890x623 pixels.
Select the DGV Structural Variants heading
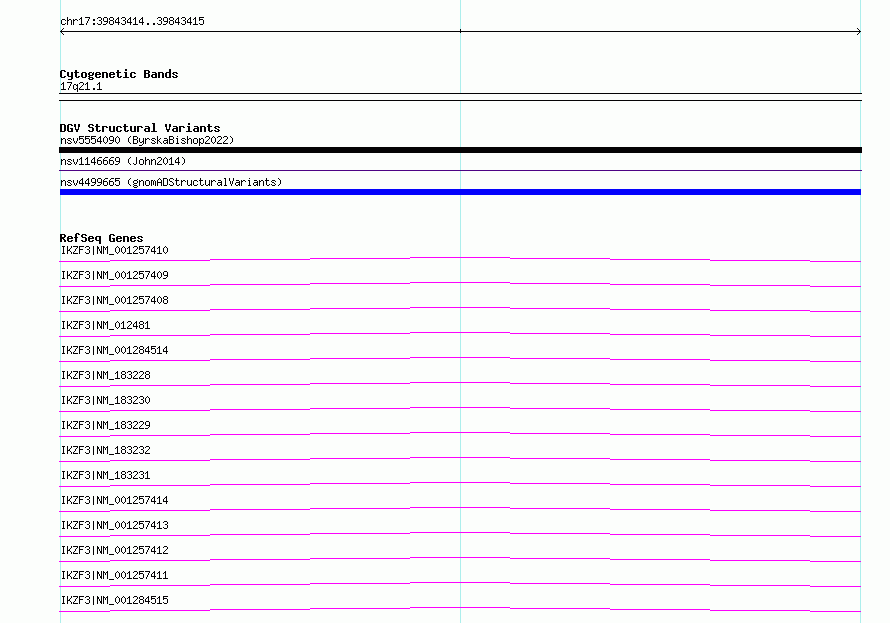click(x=140, y=128)
